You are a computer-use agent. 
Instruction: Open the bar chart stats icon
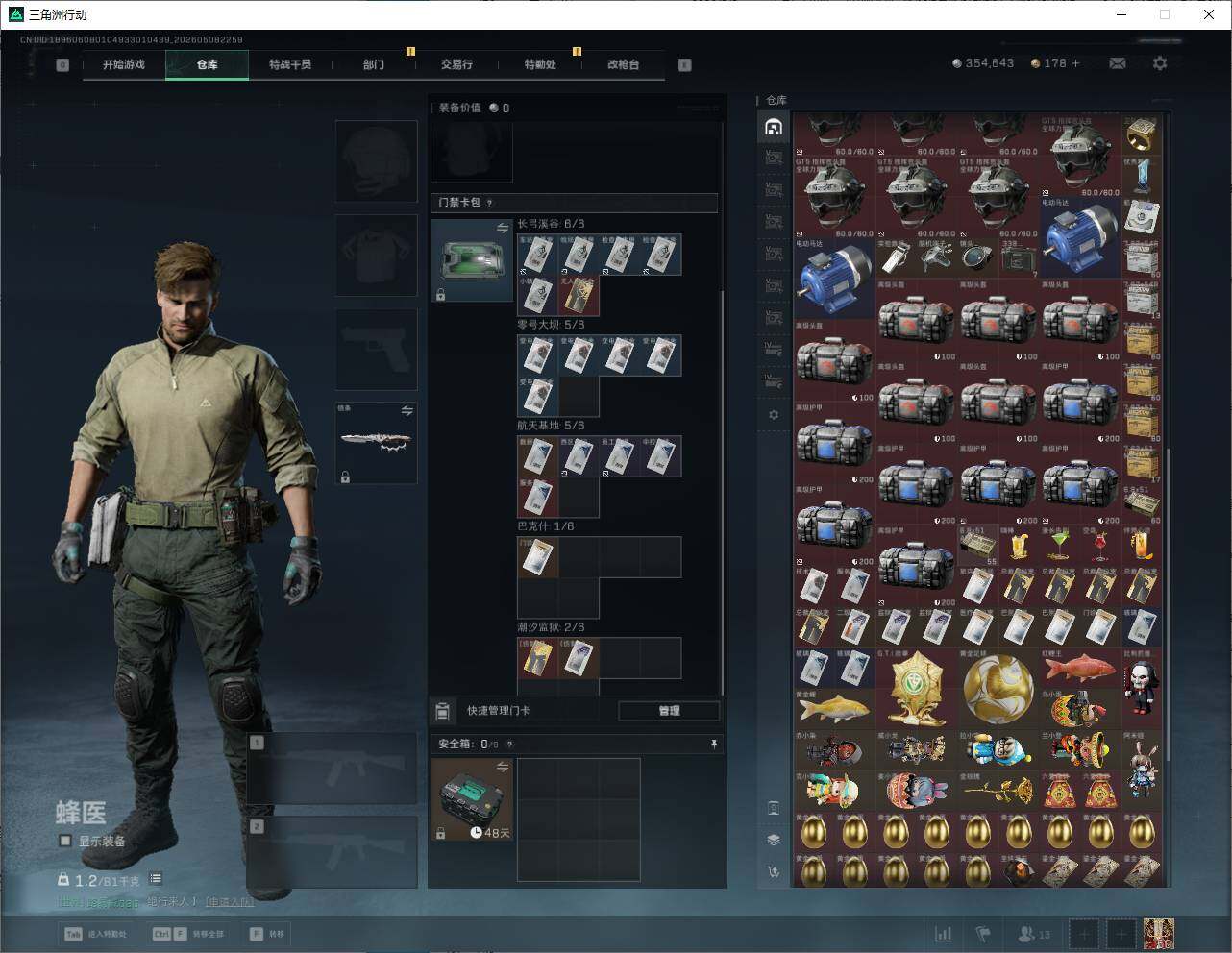coord(944,934)
